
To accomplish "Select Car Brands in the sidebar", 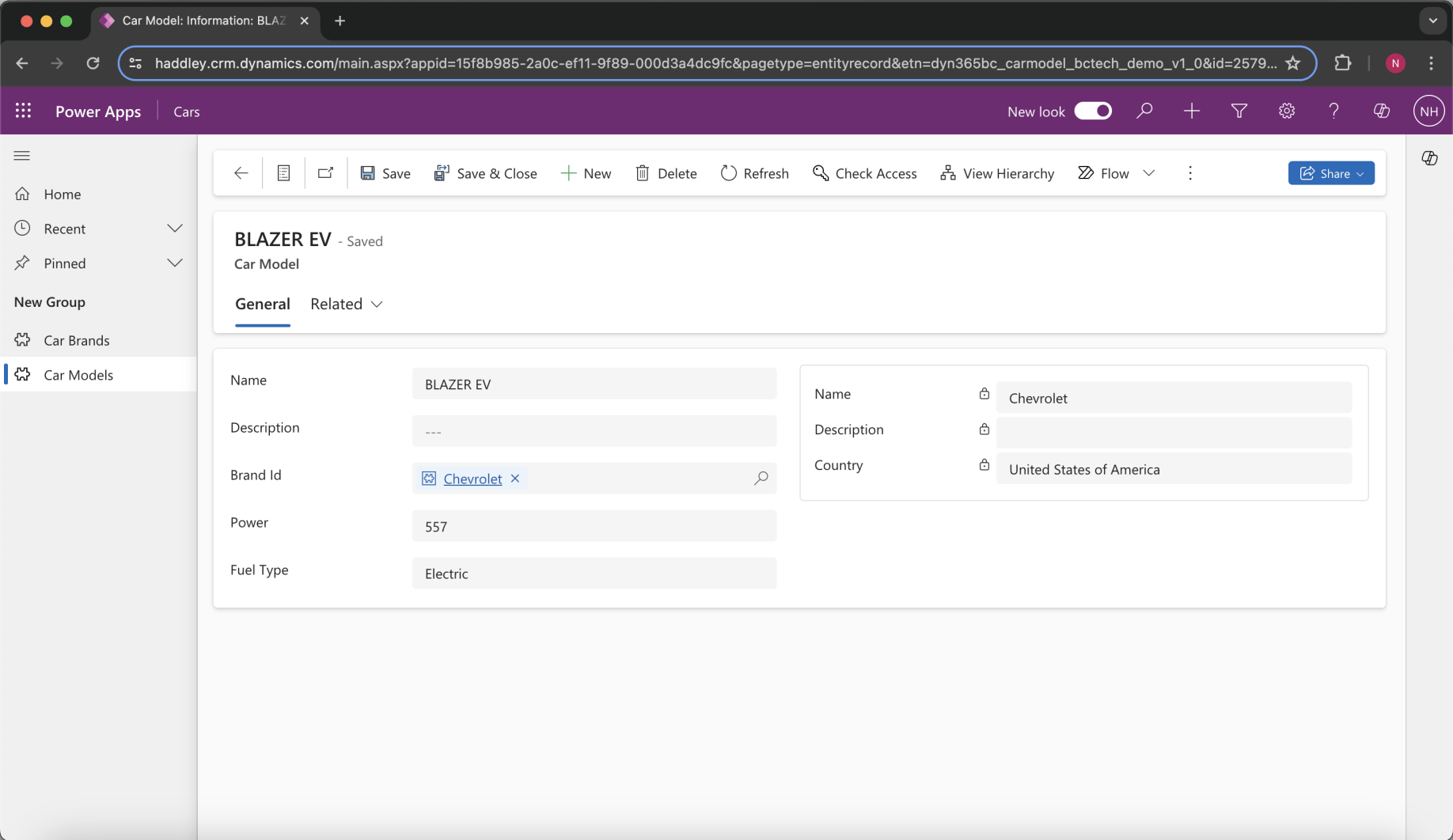I will [x=77, y=340].
